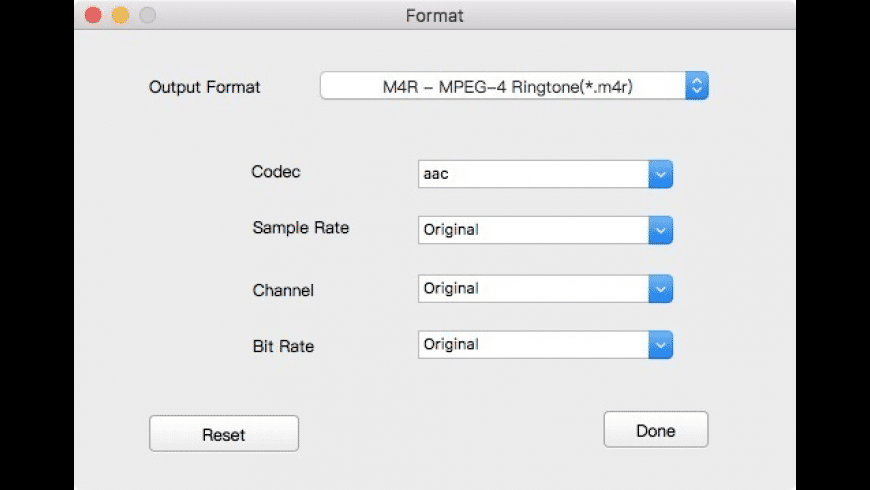
Task: Click the Bit Rate label
Action: tap(283, 346)
